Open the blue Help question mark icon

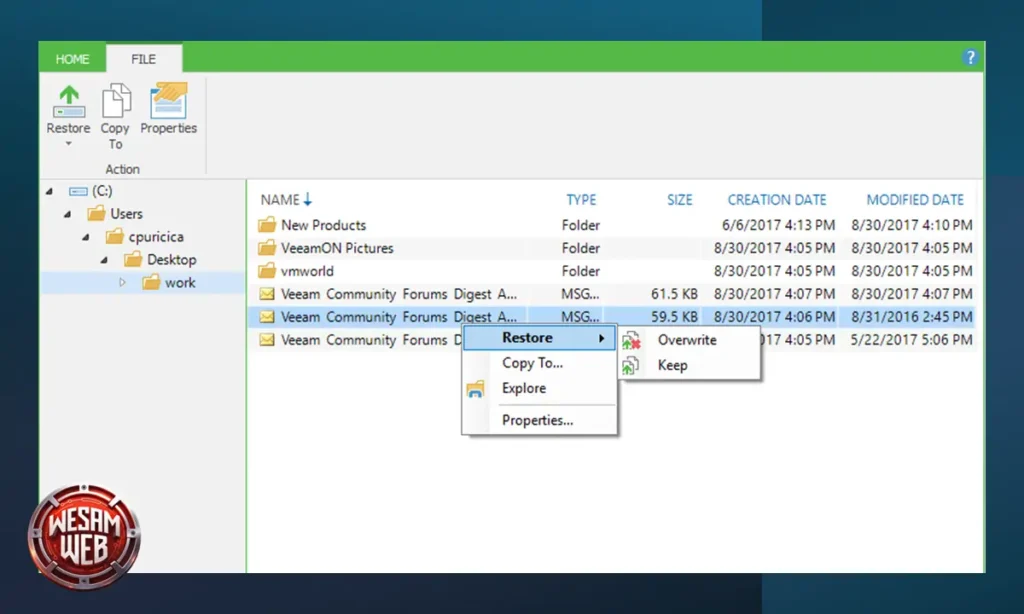969,57
